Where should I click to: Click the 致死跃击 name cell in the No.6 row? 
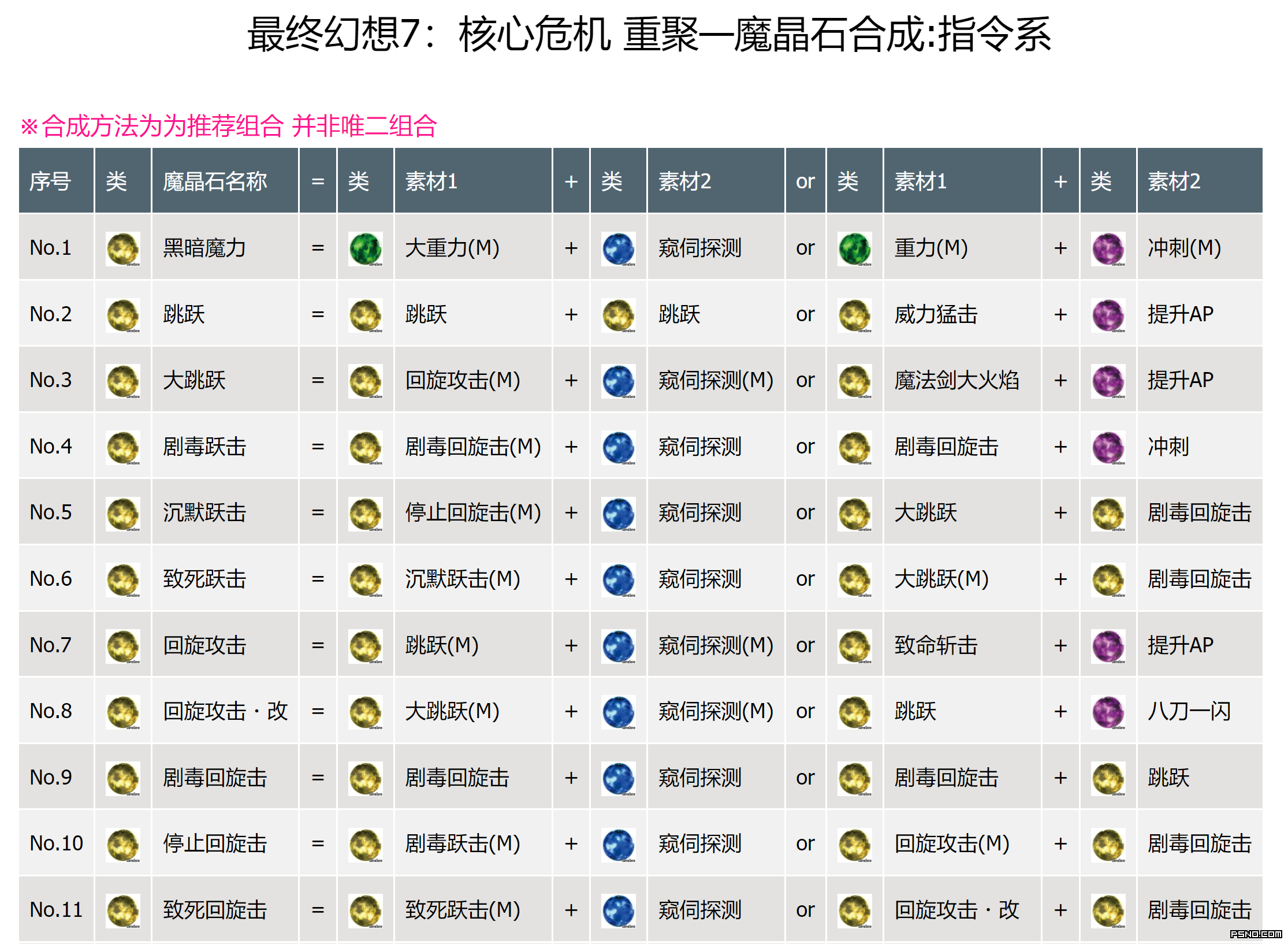click(225, 578)
